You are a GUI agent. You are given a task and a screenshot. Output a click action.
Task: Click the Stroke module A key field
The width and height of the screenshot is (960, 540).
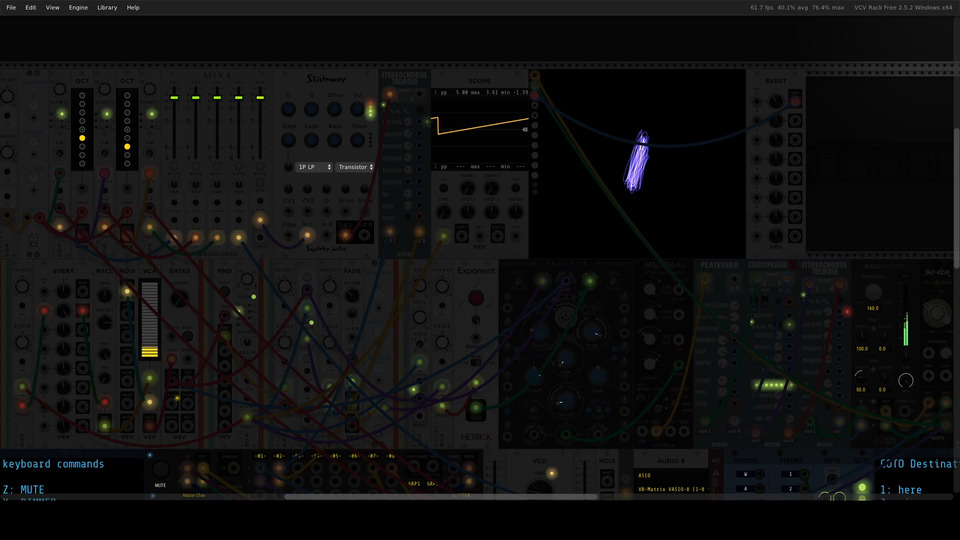click(745, 489)
